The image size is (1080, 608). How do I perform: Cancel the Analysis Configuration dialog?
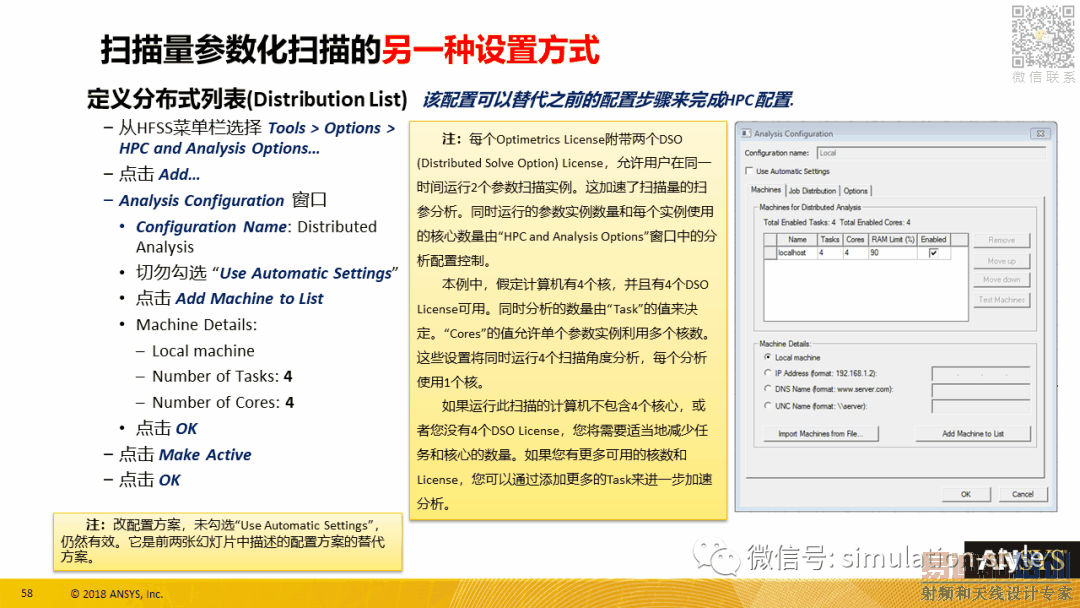coord(1022,494)
